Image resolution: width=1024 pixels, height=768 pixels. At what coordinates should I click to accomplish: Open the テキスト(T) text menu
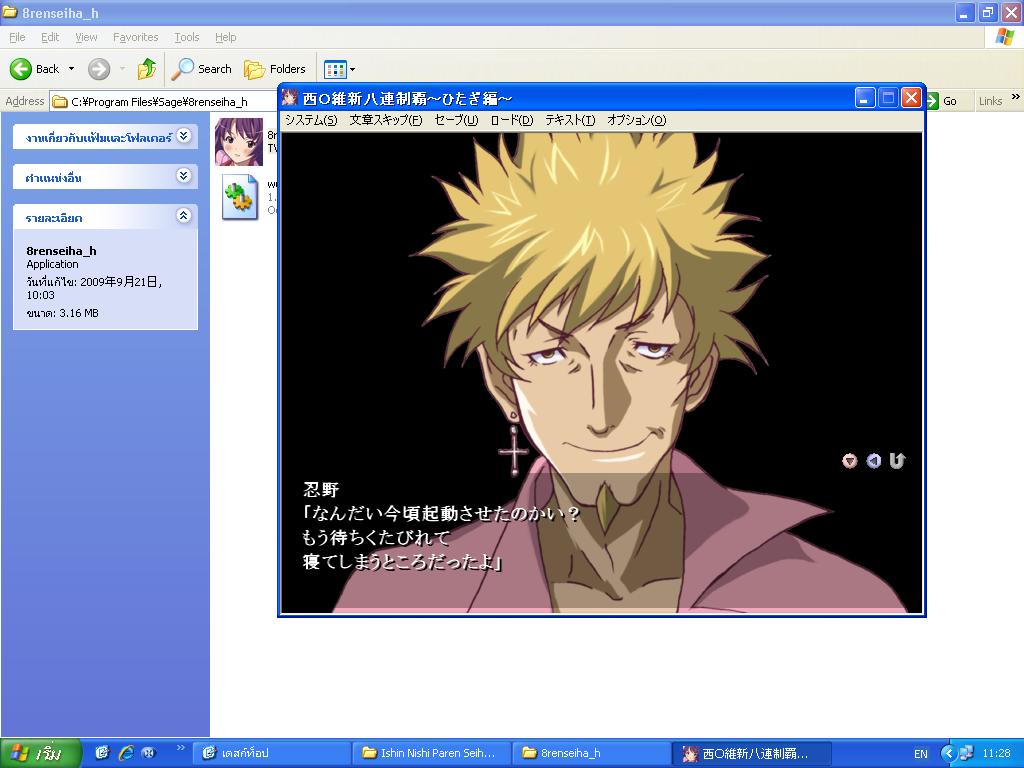570,120
